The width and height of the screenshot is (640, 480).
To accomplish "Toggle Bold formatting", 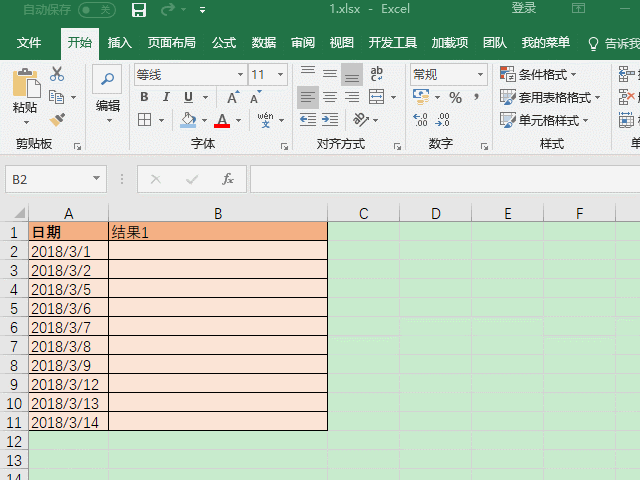I will click(x=144, y=97).
